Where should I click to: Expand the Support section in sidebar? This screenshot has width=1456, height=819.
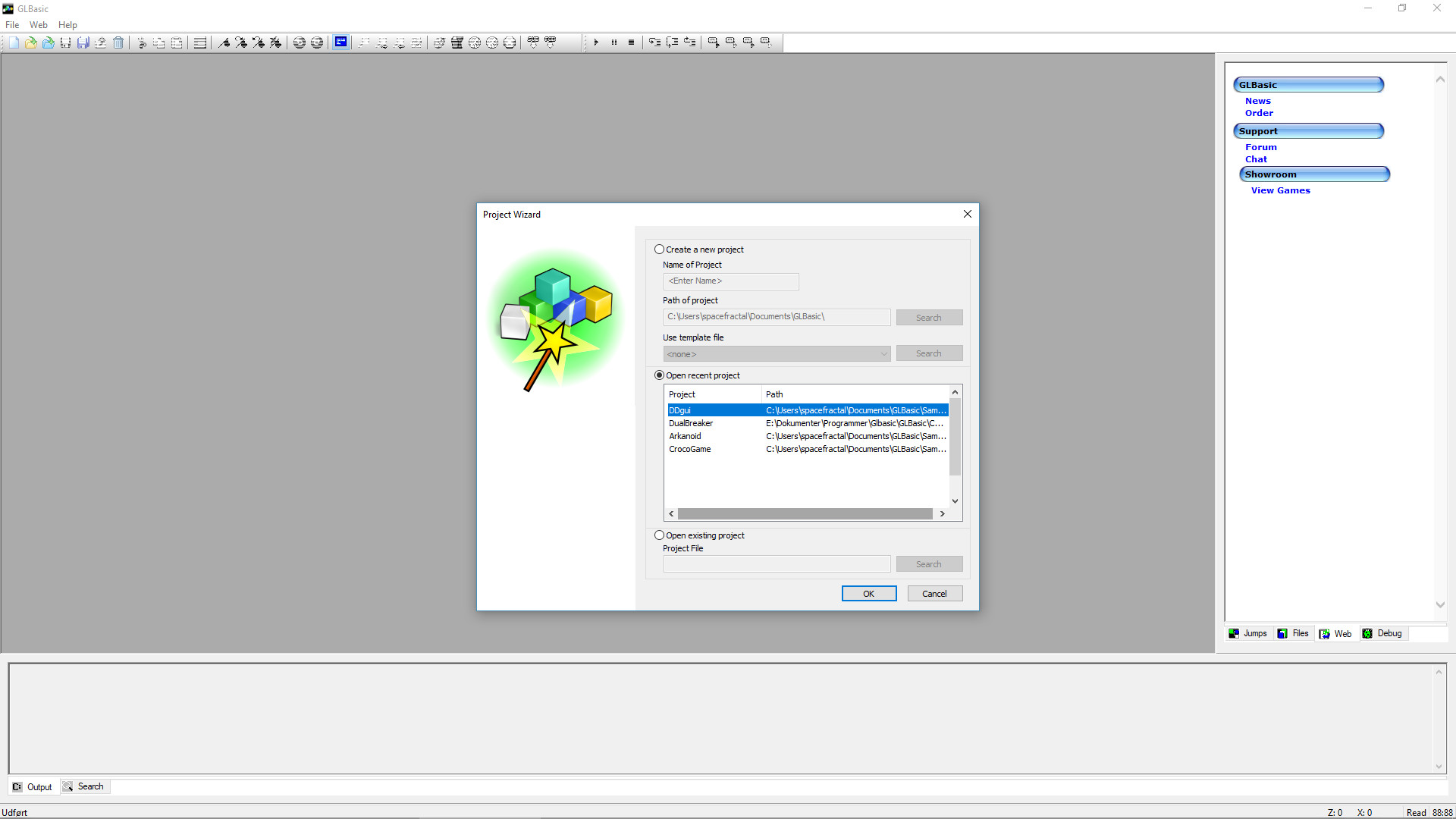point(1308,130)
